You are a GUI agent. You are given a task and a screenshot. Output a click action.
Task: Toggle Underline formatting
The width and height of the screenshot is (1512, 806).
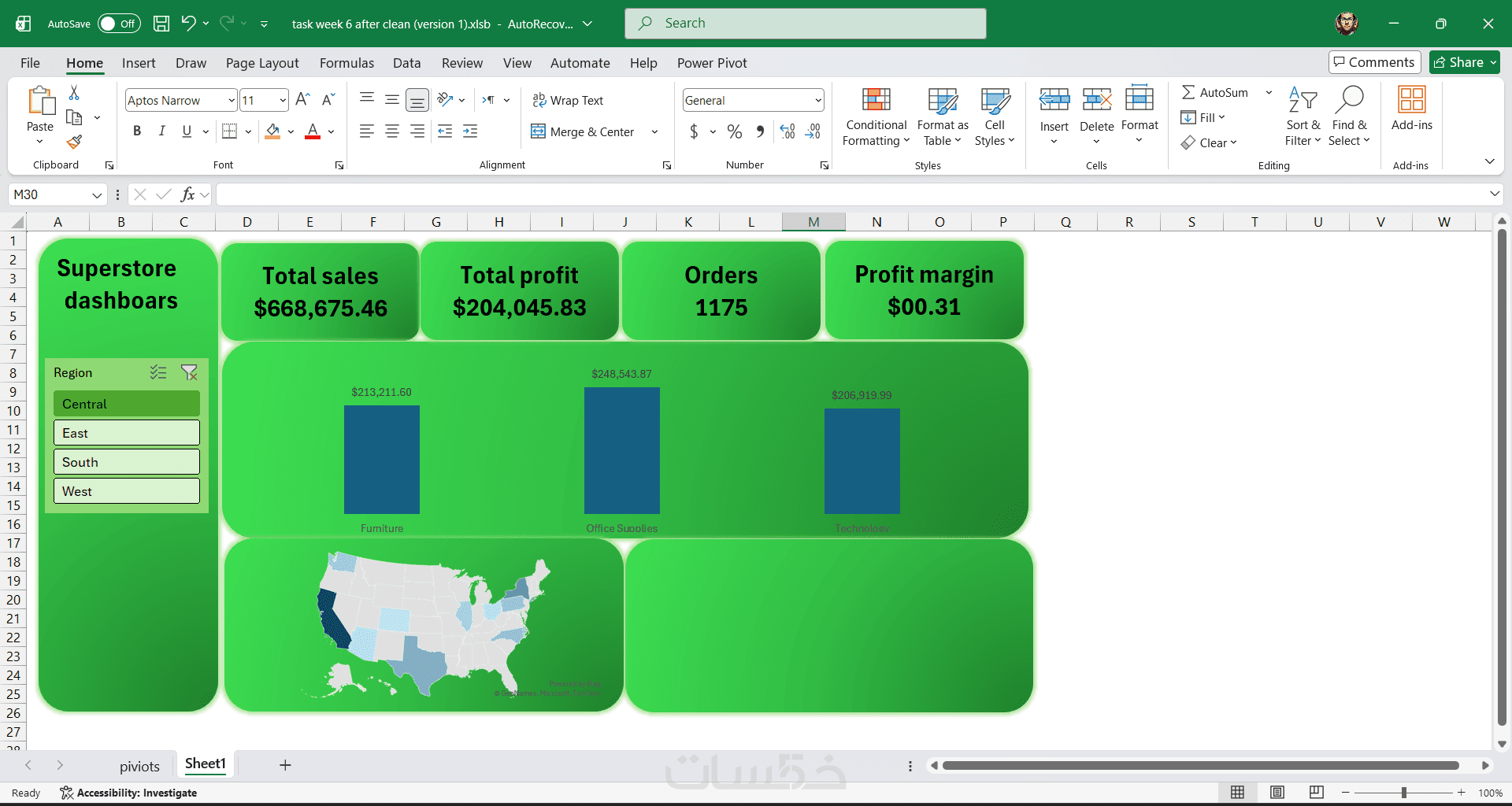coord(187,131)
